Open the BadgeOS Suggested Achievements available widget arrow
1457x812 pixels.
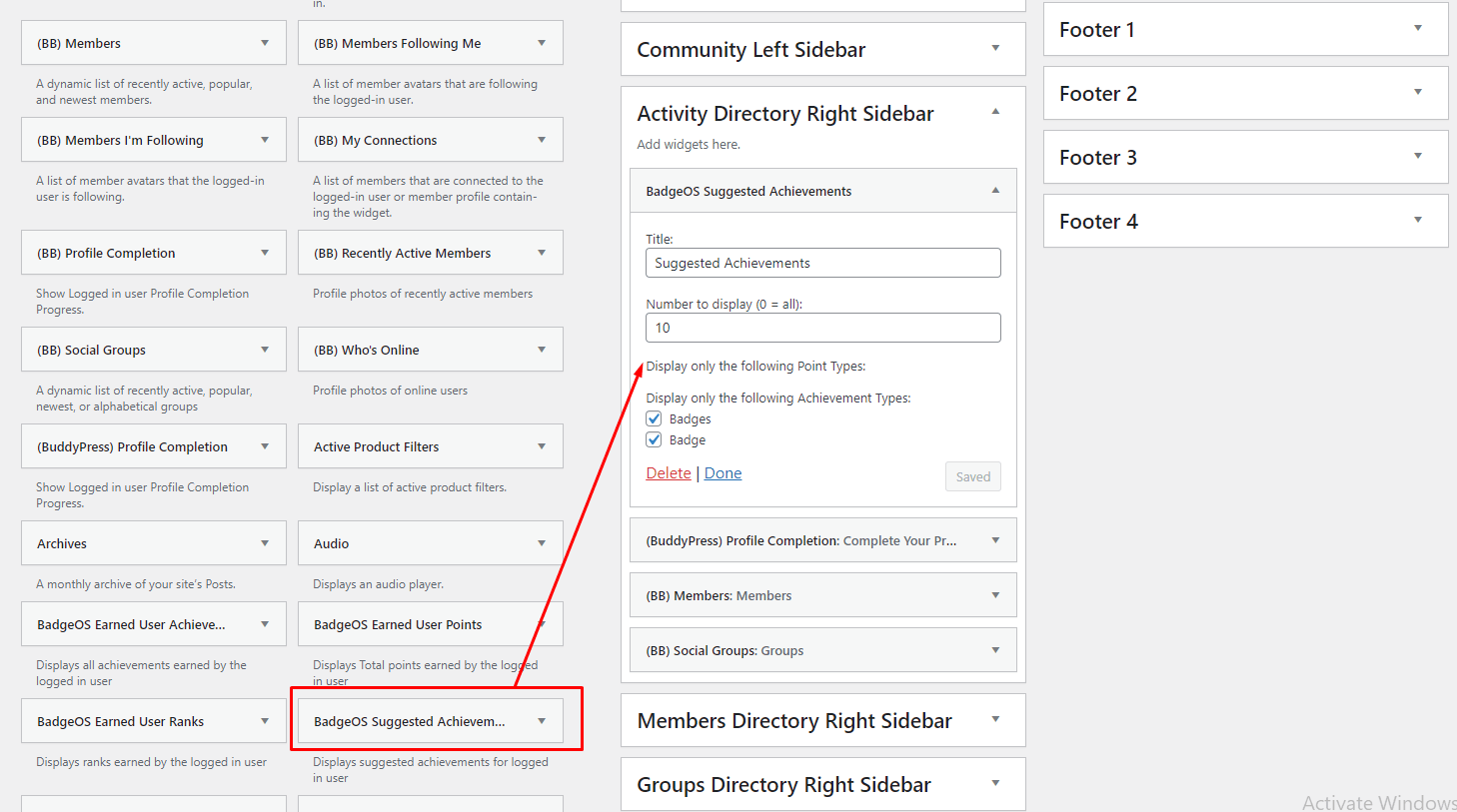[542, 721]
